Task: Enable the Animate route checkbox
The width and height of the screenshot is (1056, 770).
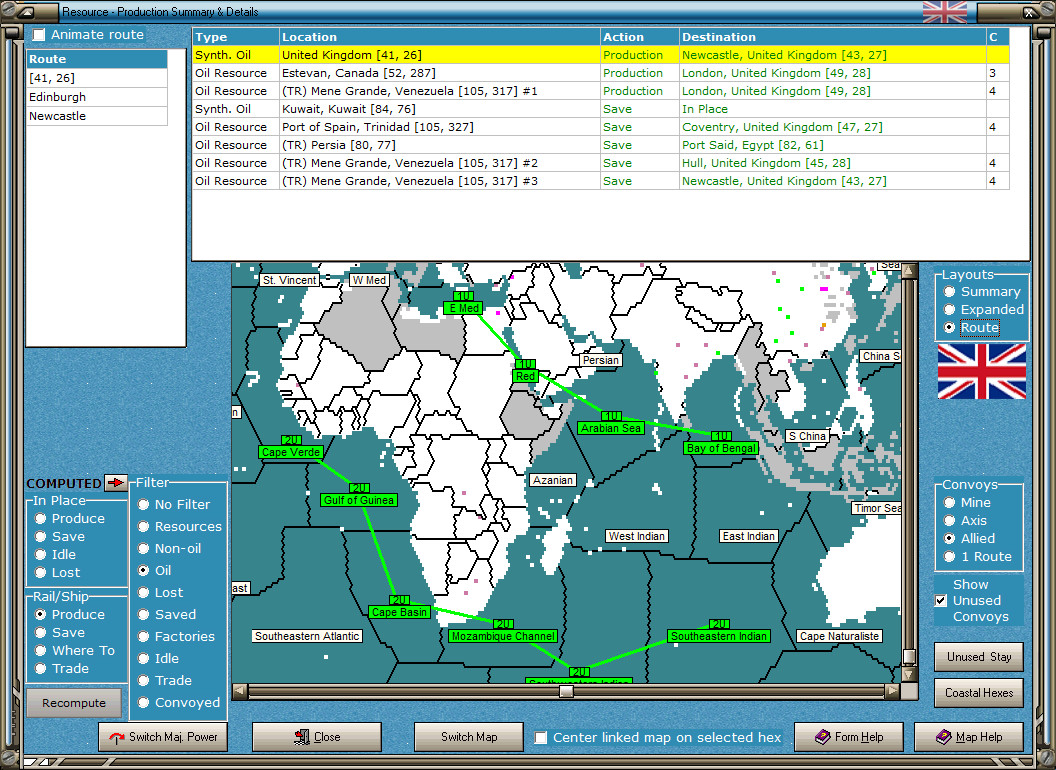Action: pyautogui.click(x=39, y=35)
